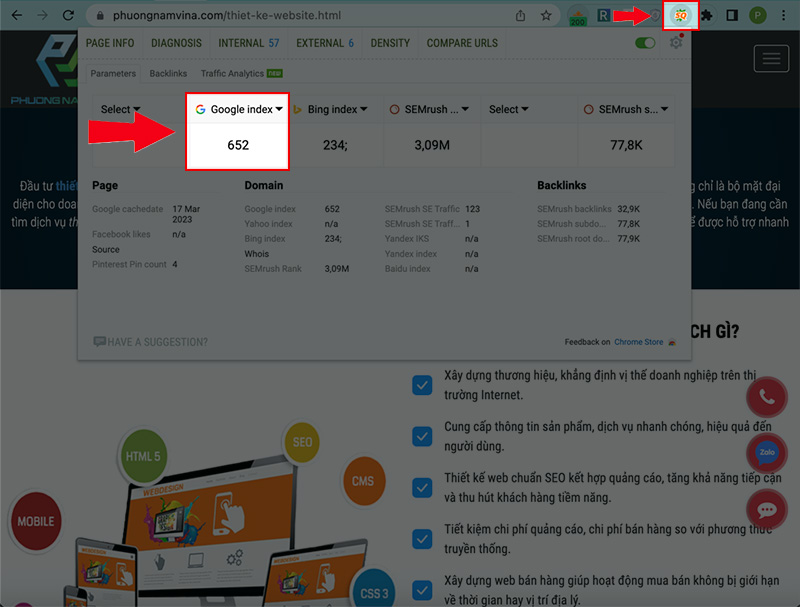This screenshot has width=800, height=607.
Task: Click the SEMrush SE Traffic 123 value
Action: click(472, 209)
